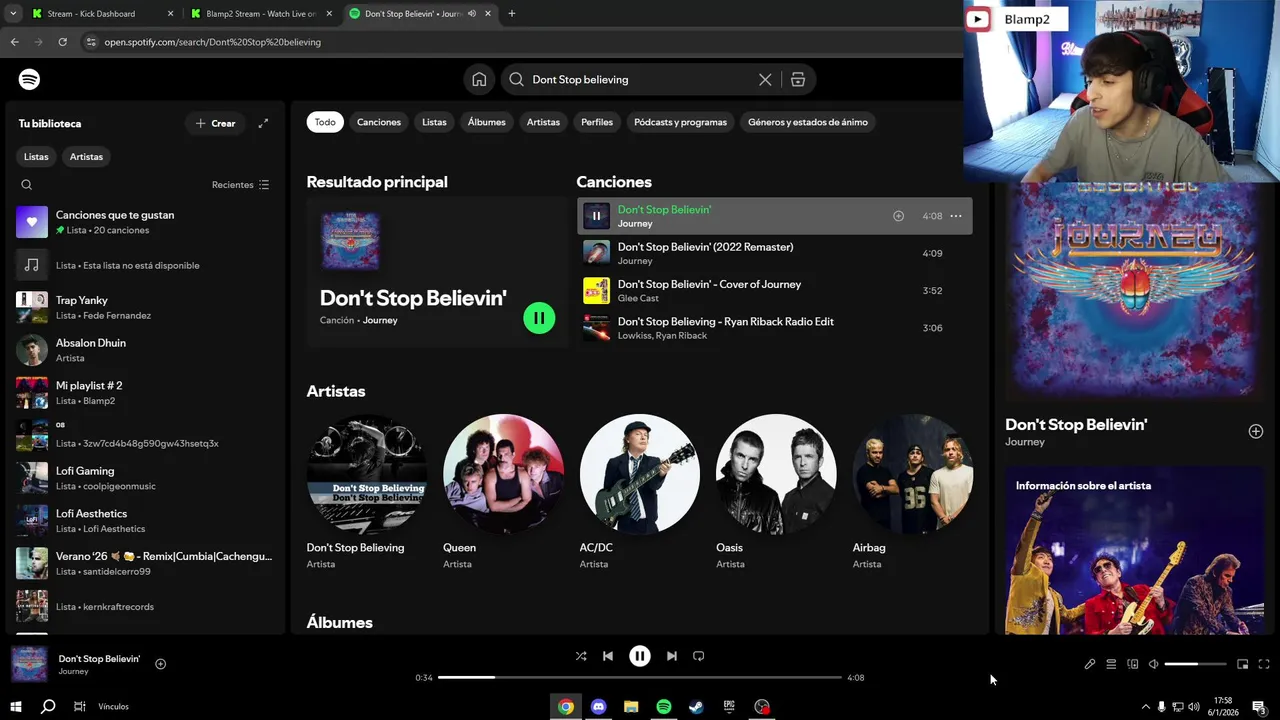Screen dimensions: 1280x720
Task: Open Mi playlist # 2 in library
Action: point(145,393)
